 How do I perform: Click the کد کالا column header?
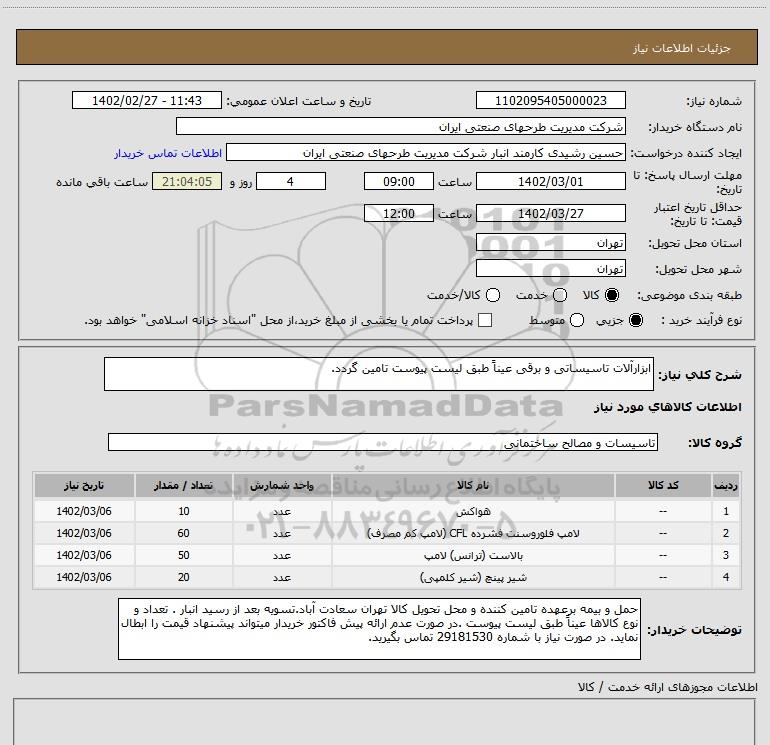663,485
